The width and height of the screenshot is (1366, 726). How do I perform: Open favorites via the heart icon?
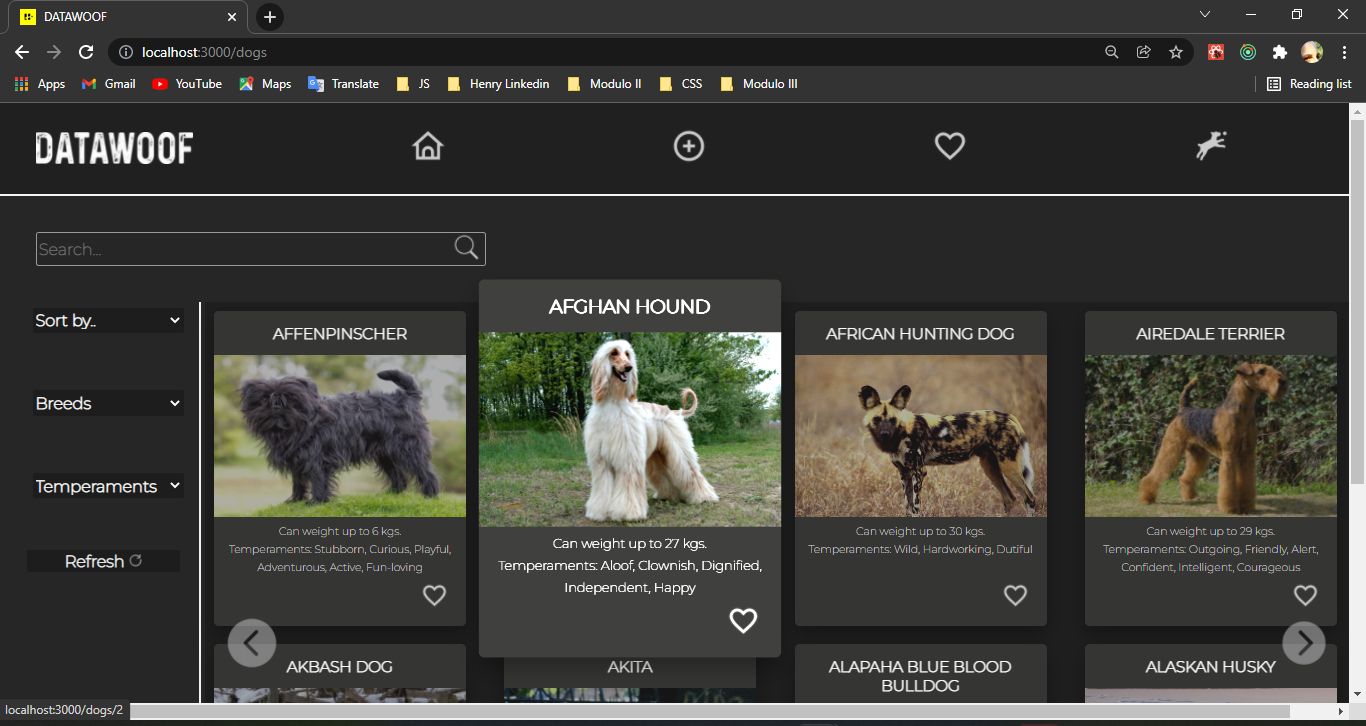949,146
